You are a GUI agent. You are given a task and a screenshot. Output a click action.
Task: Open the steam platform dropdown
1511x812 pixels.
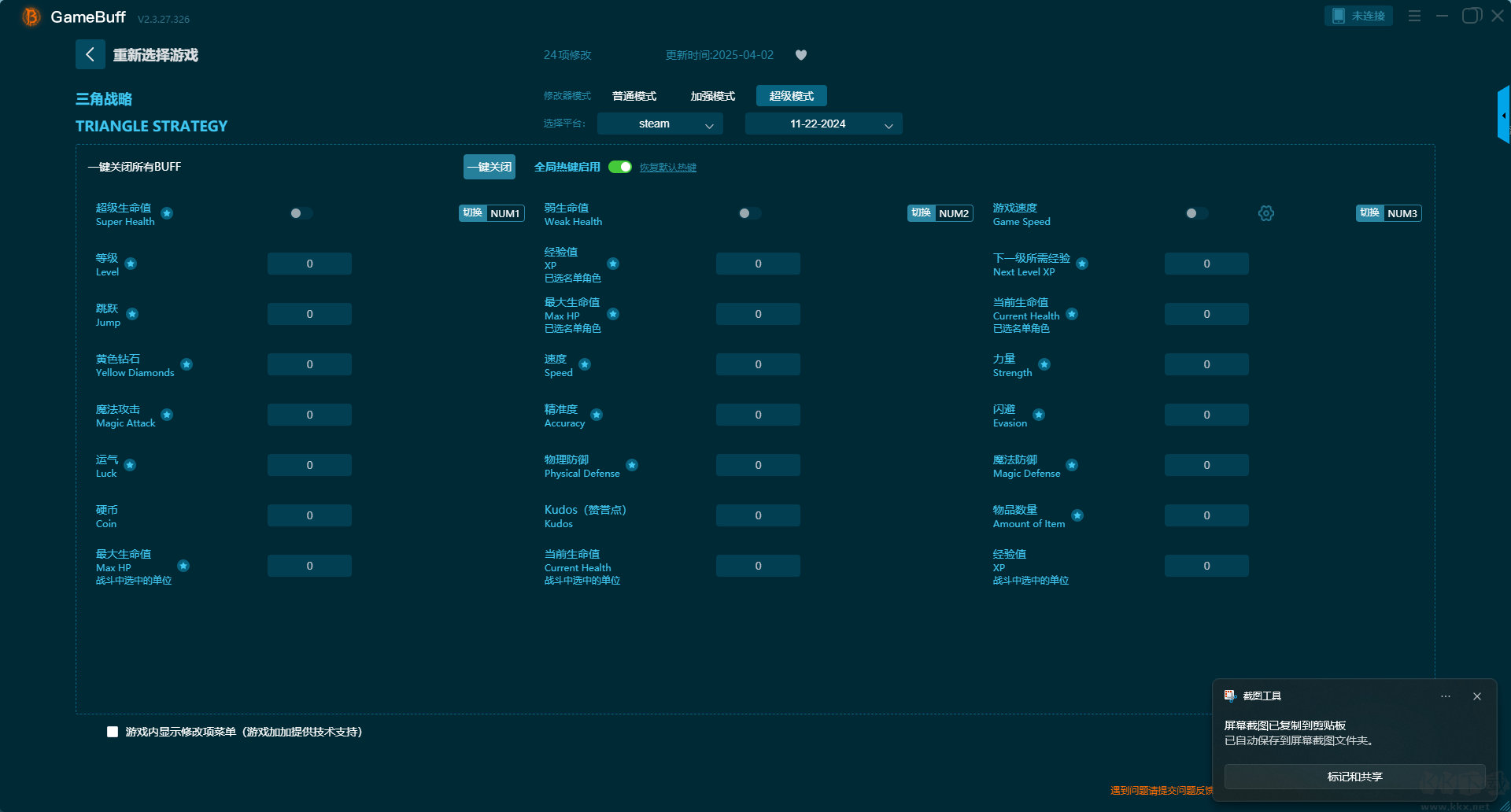[x=660, y=124]
